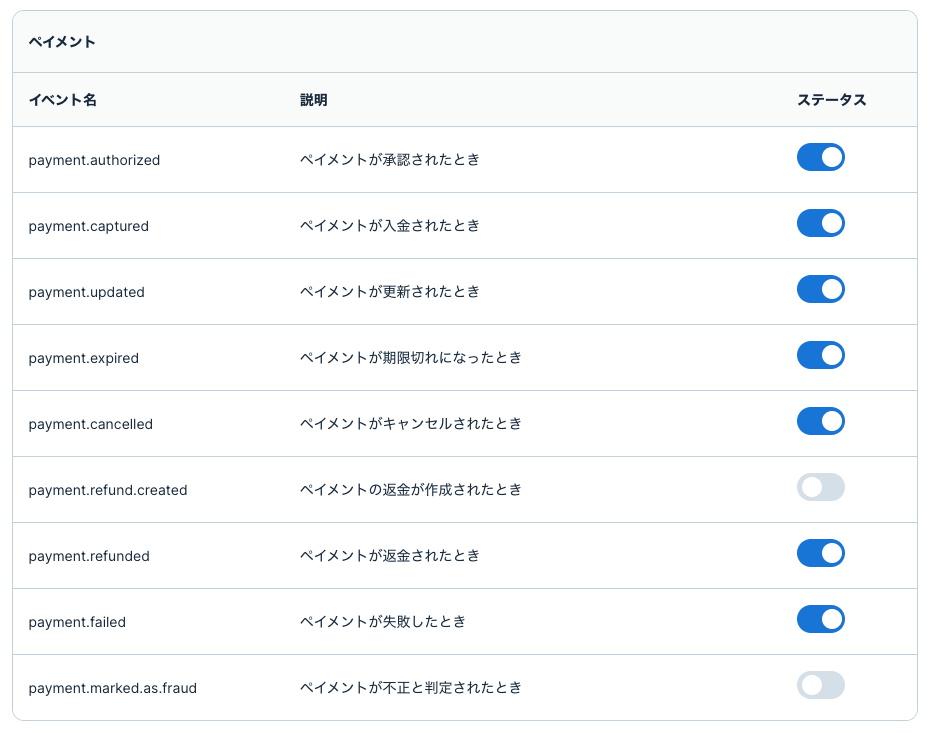Click the ステータス column header
Screen dimensions: 931x733
point(831,100)
